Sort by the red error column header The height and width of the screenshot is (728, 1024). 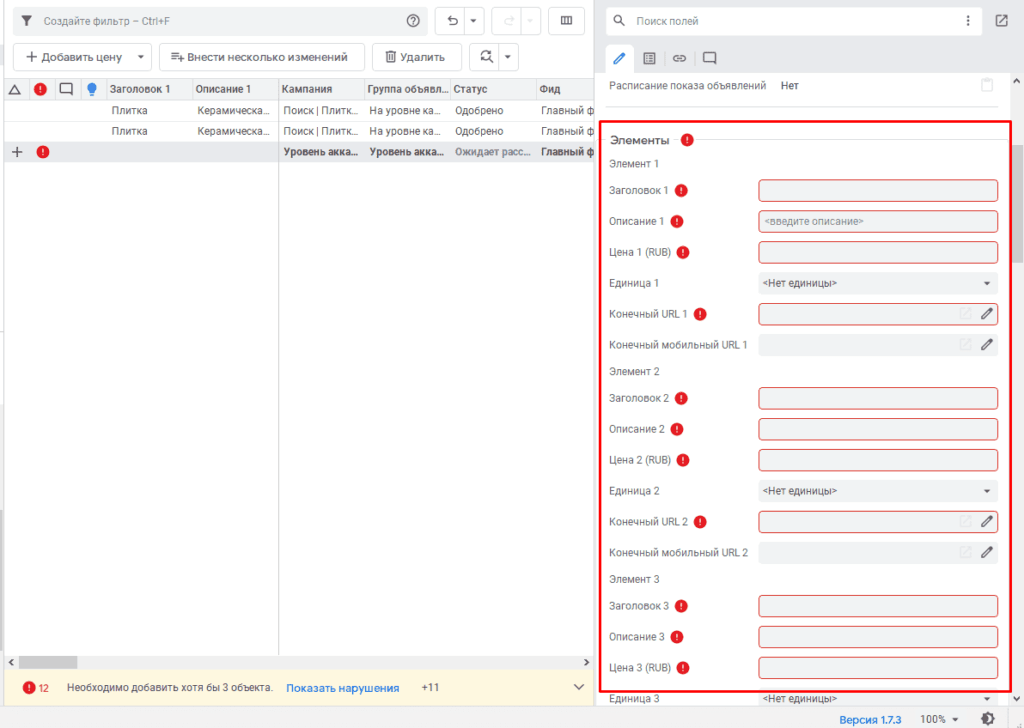tap(40, 89)
